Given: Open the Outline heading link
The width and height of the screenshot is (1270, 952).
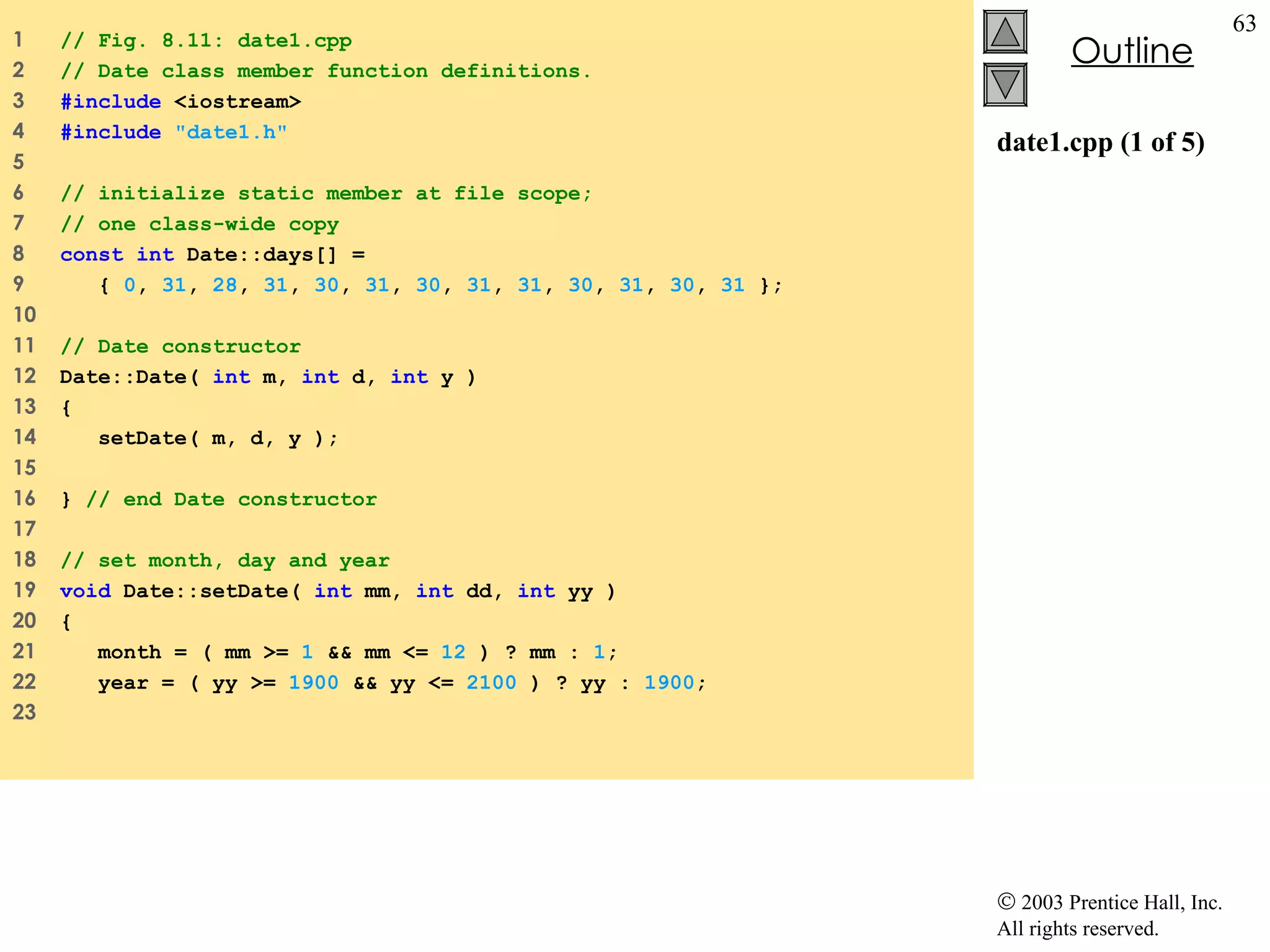Looking at the screenshot, I should (x=1132, y=51).
